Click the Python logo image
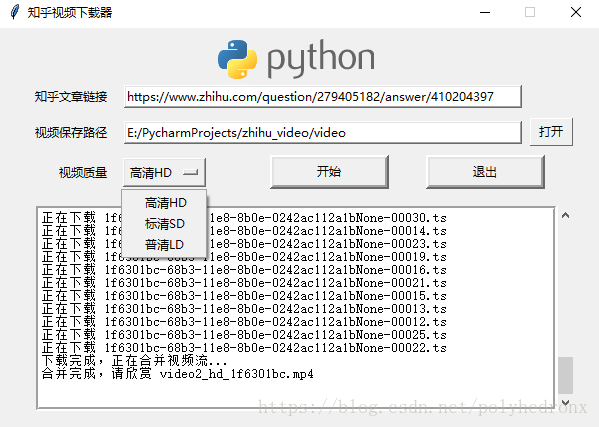Screen dimensions: 599x427 (x=296, y=59)
